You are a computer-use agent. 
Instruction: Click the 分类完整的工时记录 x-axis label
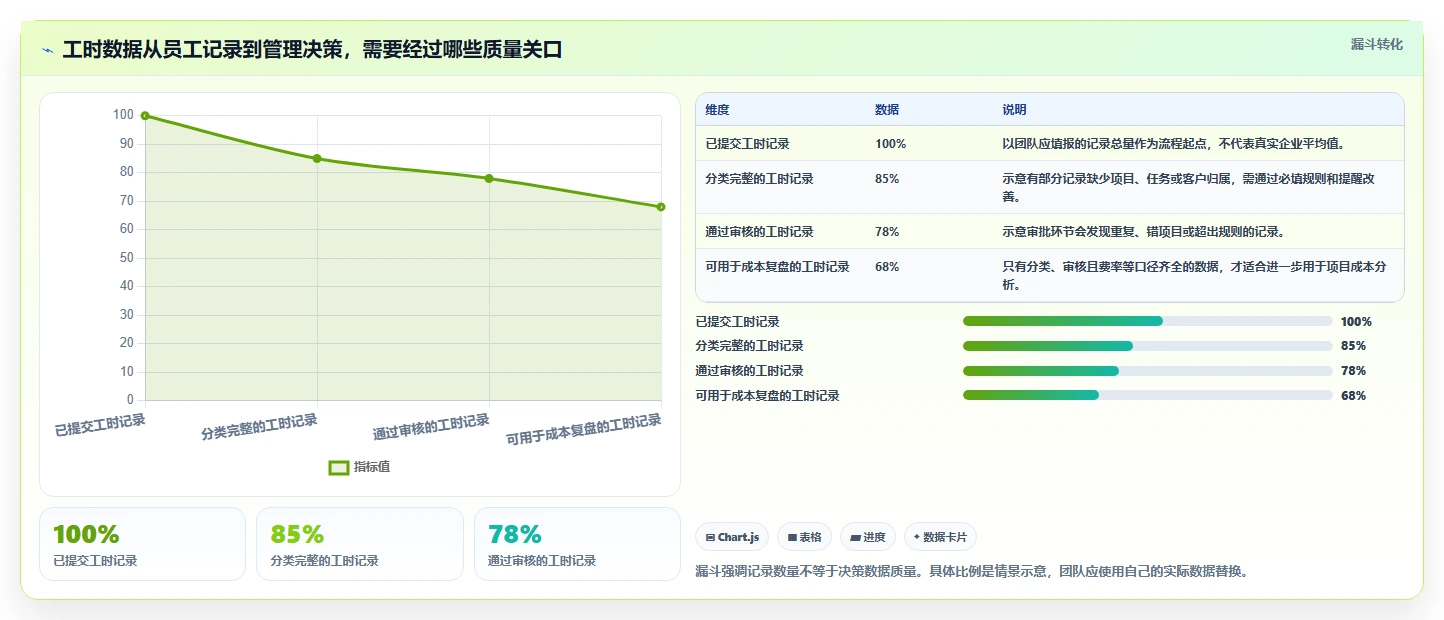tap(259, 427)
